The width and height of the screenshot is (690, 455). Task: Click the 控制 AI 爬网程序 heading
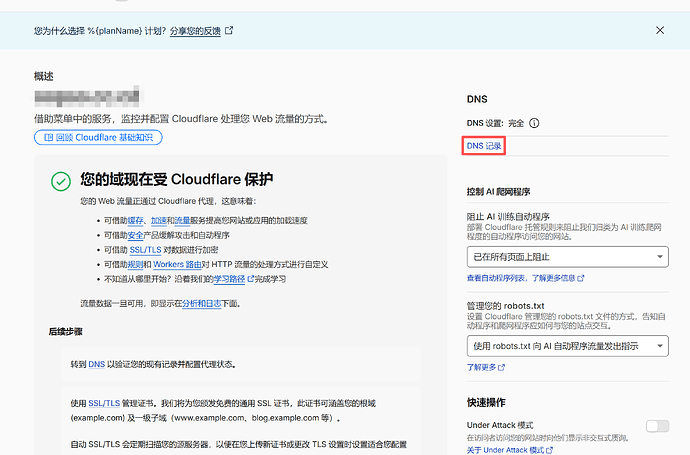click(x=498, y=192)
